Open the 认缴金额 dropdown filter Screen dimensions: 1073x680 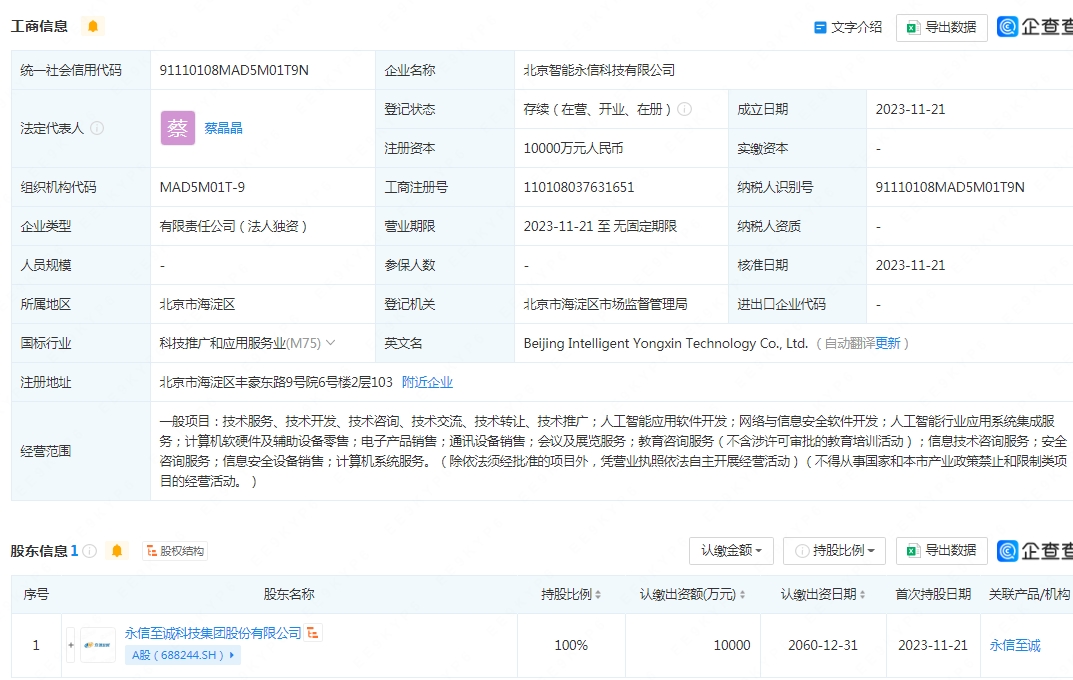[732, 550]
